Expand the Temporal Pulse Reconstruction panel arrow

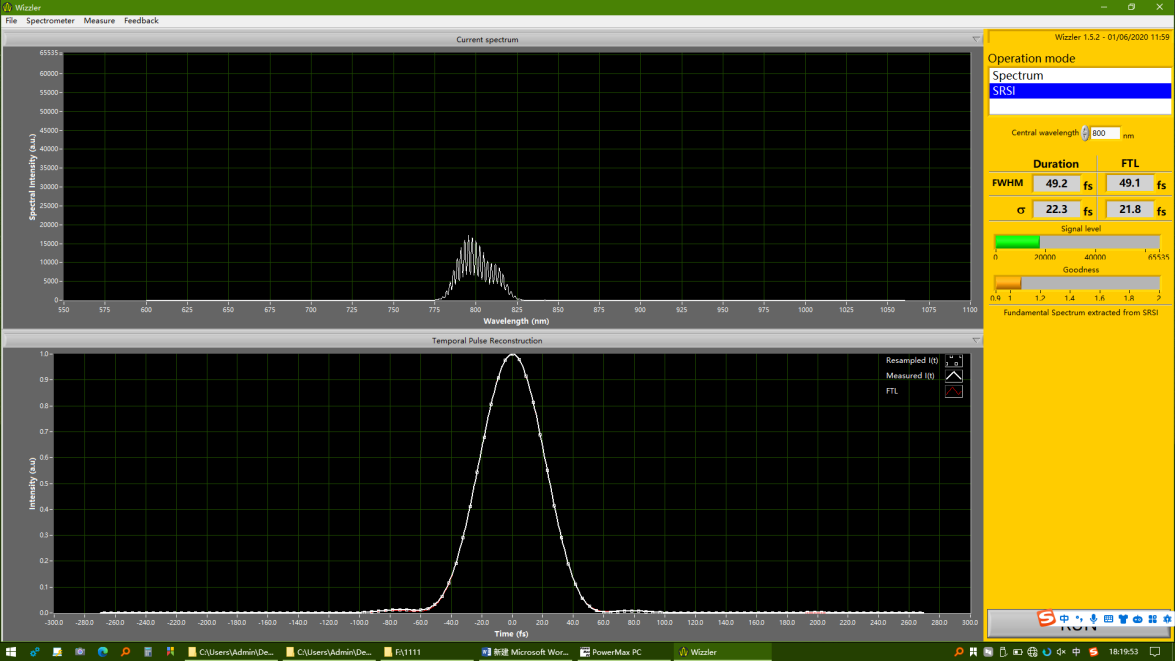975,341
